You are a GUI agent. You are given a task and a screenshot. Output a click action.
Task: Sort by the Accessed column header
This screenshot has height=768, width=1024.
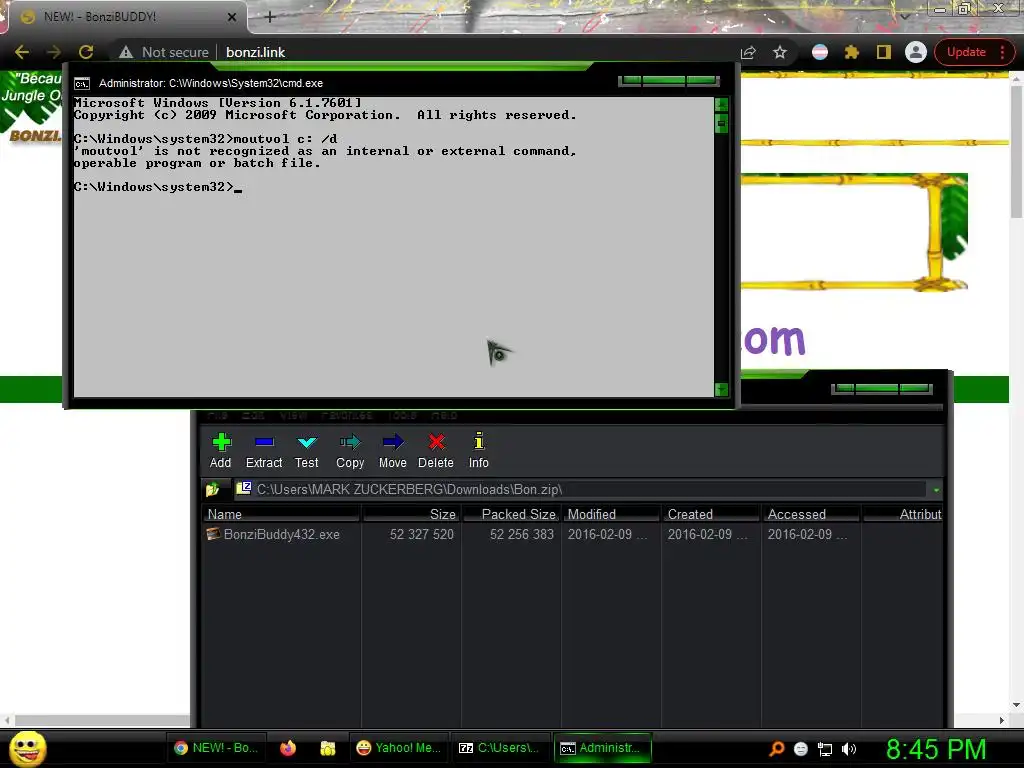(x=811, y=514)
